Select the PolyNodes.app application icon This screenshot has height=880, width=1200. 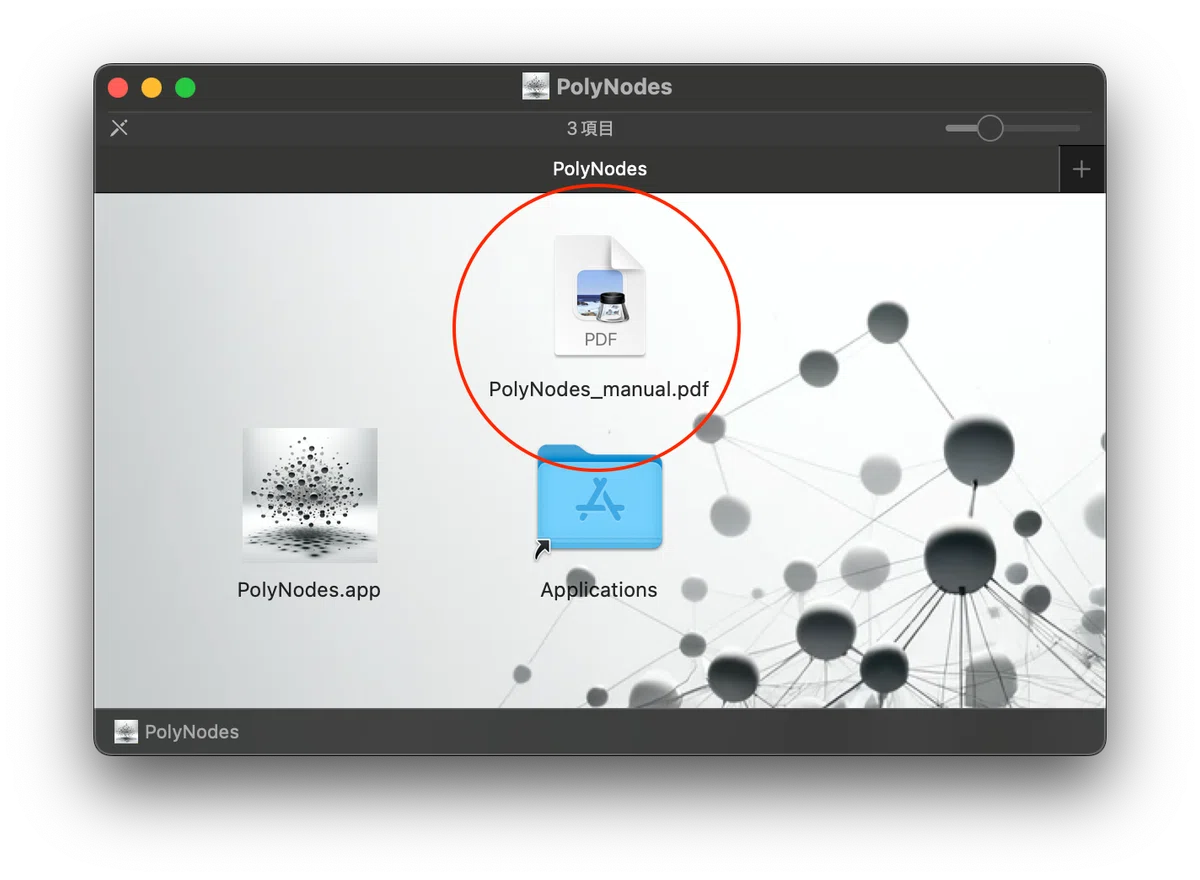(x=310, y=495)
